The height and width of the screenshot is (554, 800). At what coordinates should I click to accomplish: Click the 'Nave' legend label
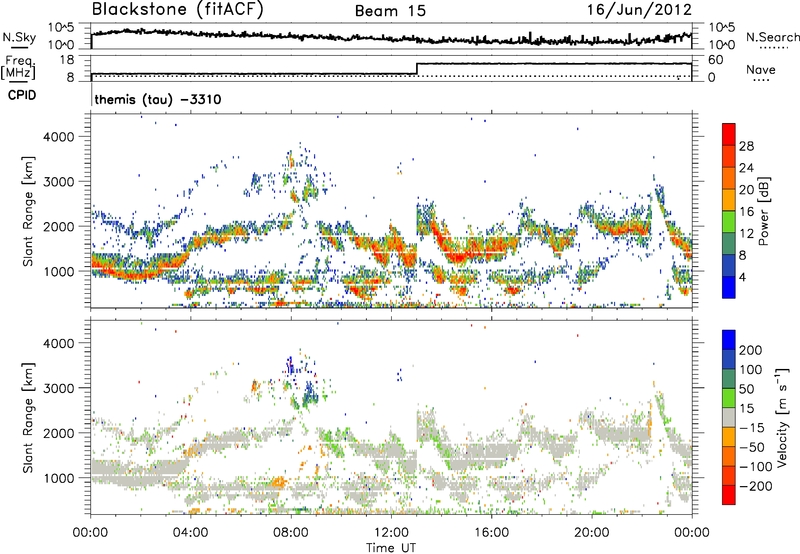click(761, 69)
